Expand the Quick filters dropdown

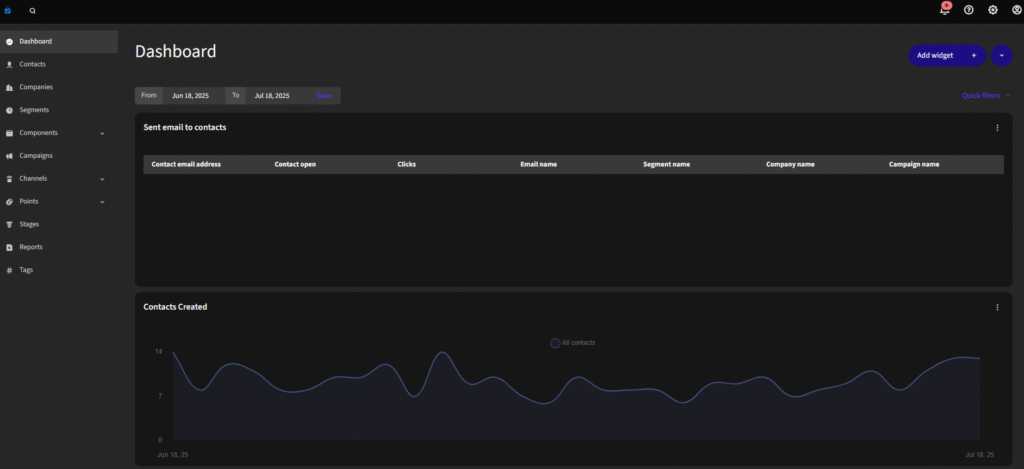(986, 96)
